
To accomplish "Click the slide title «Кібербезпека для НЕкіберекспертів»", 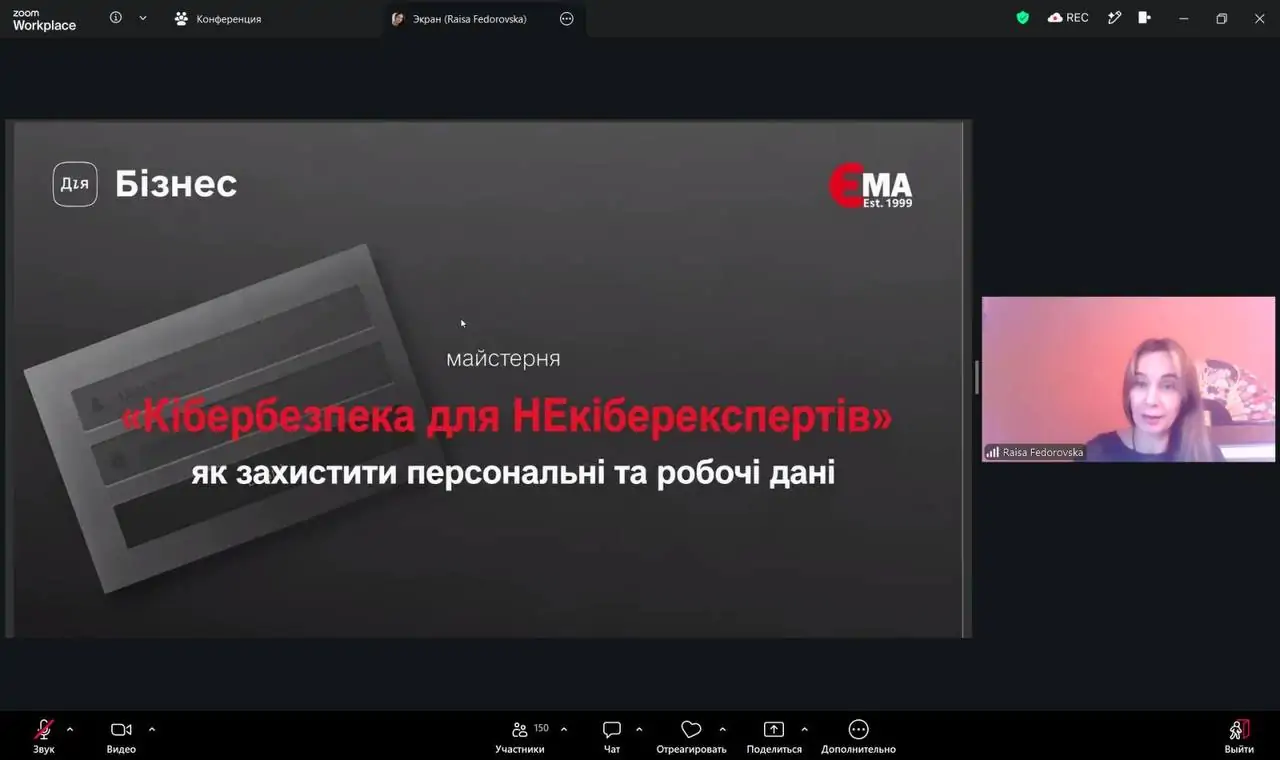I will [x=507, y=418].
